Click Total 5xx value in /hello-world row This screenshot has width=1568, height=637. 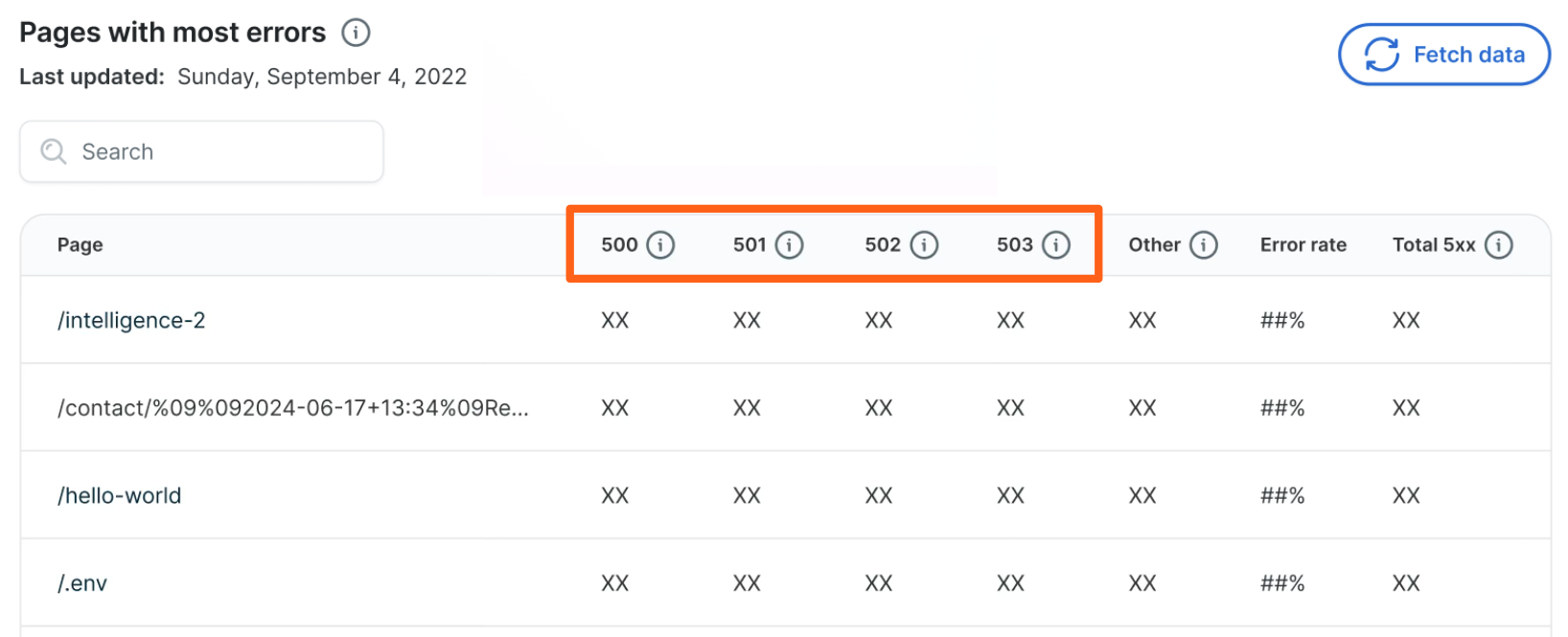click(1405, 496)
